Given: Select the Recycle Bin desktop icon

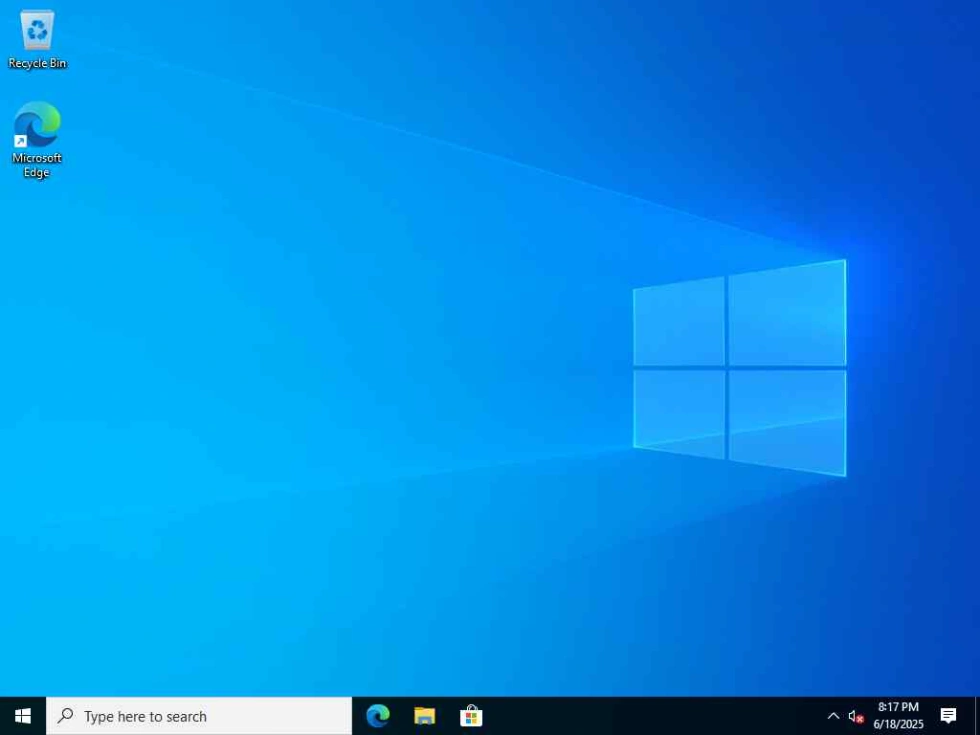Looking at the screenshot, I should (x=37, y=39).
